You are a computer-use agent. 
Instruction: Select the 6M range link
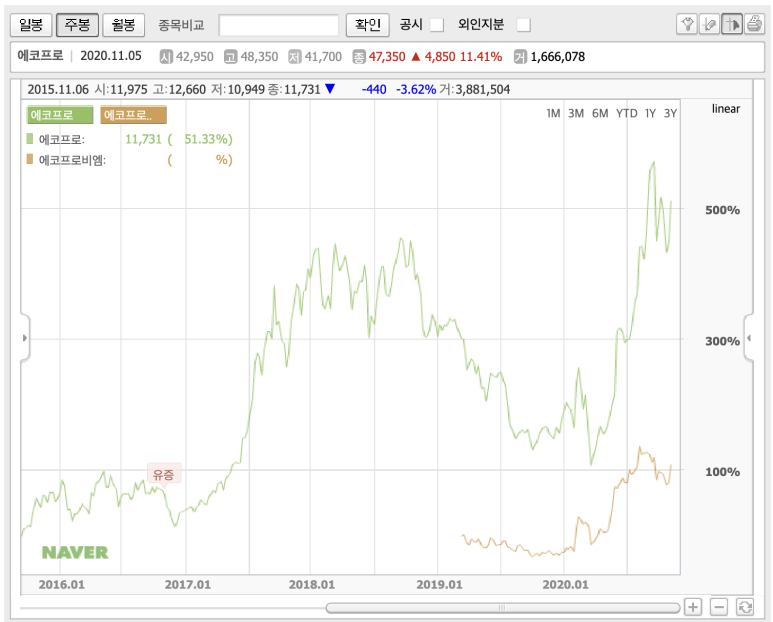pos(600,113)
